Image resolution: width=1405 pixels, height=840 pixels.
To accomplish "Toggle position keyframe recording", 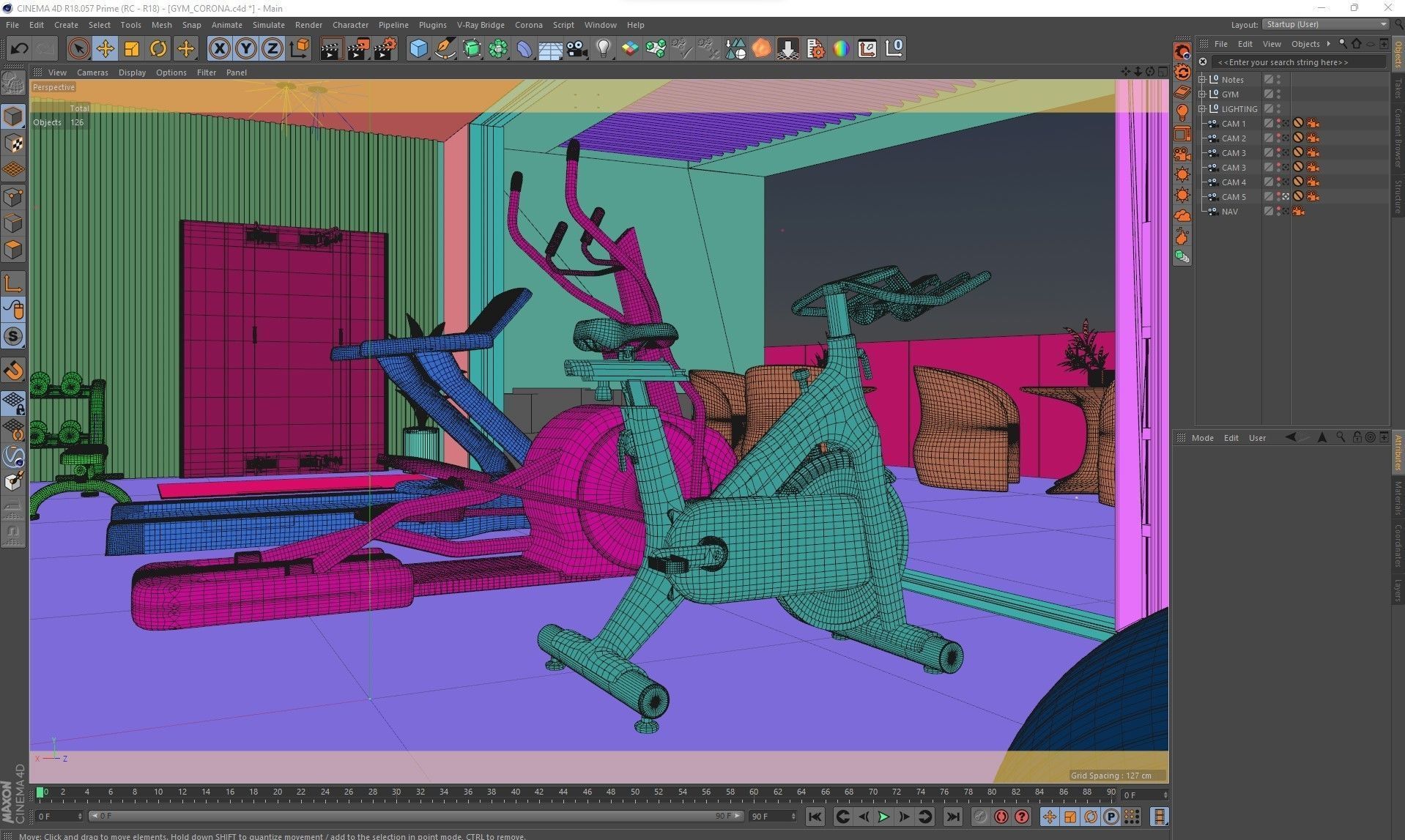I will [x=1050, y=817].
